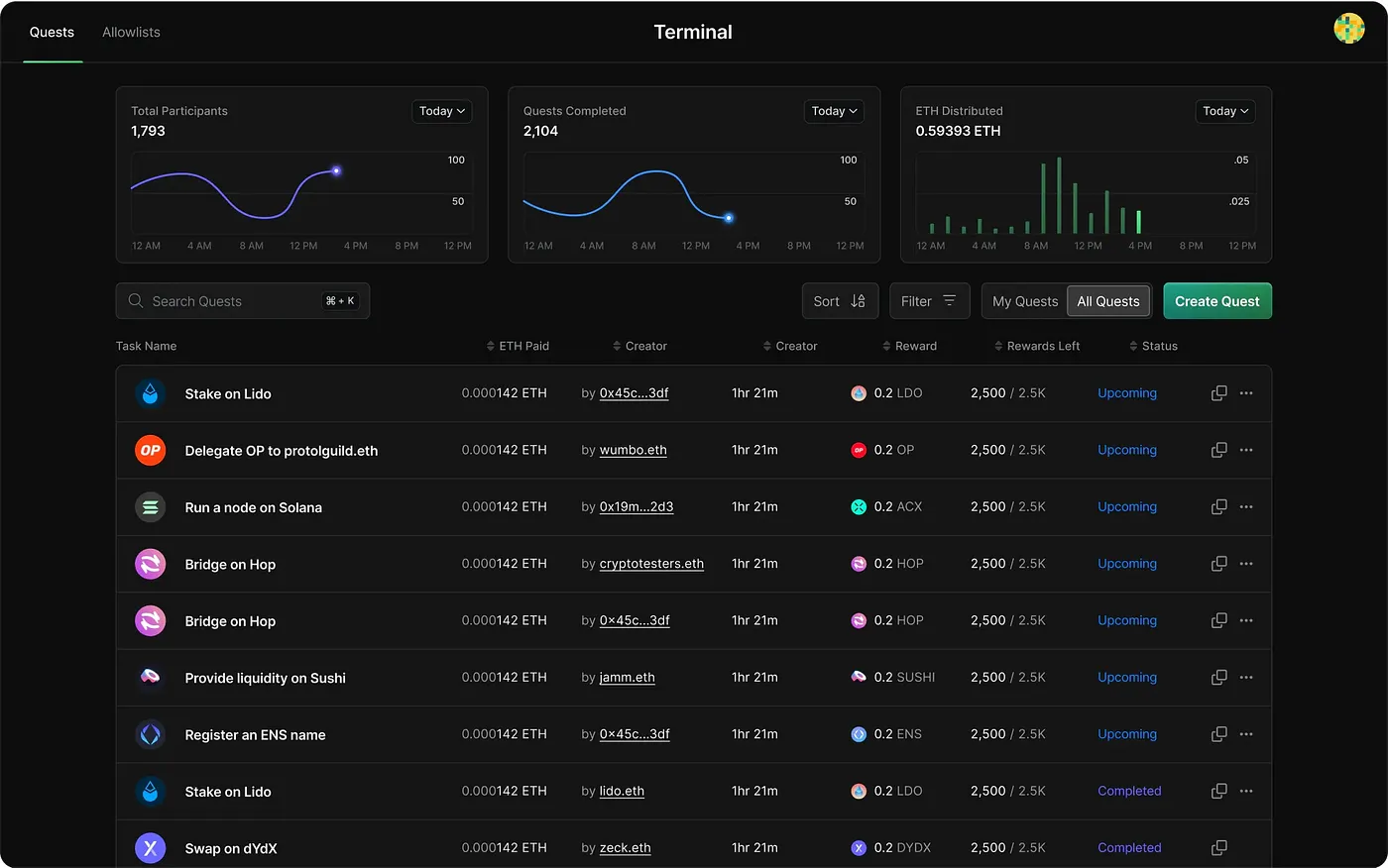Click the highlighted bright bar in ETH Distributed chart
Screen dimensions: 1388x868
[1138, 222]
